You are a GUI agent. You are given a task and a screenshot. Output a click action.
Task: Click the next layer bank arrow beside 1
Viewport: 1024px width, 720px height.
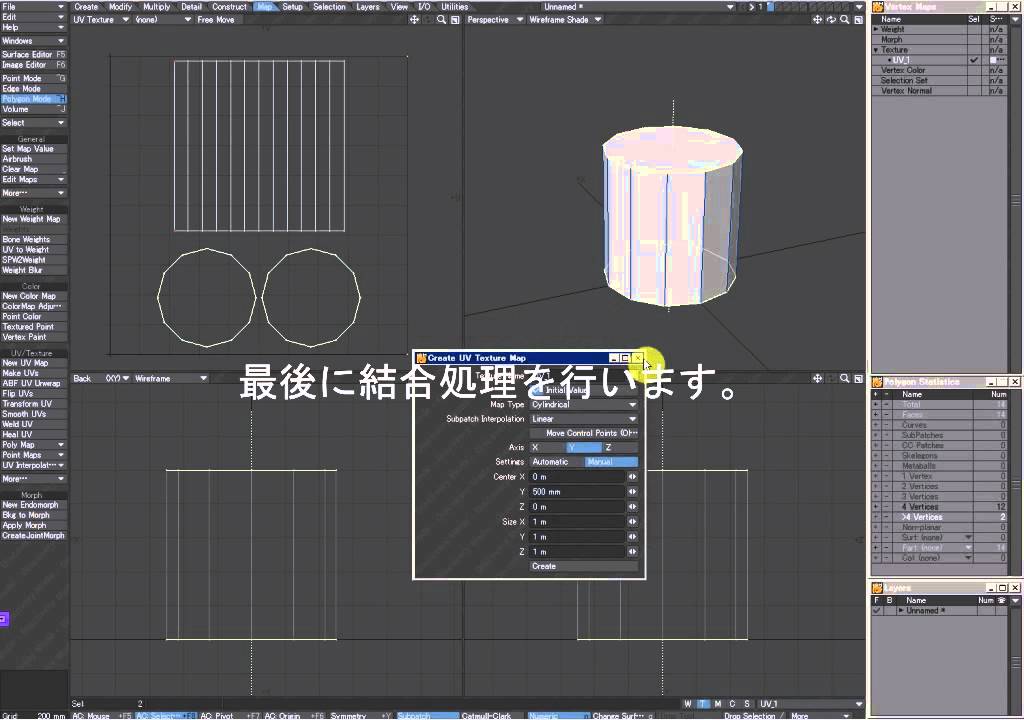point(752,7)
